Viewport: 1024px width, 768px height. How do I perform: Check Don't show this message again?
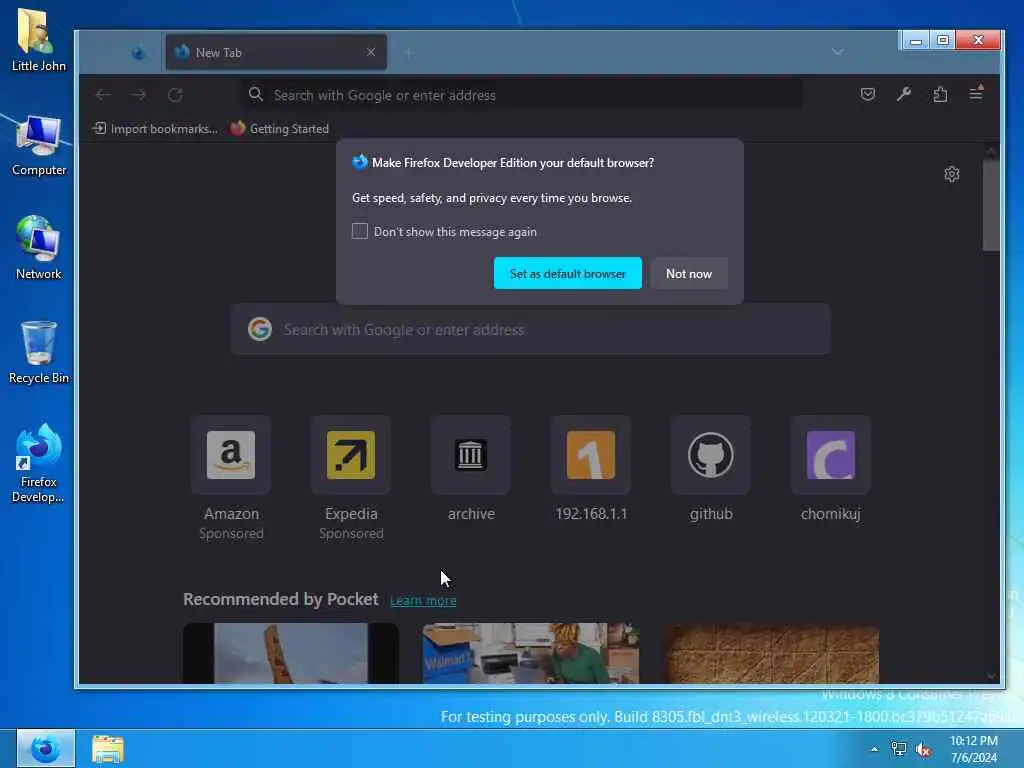[x=360, y=231]
